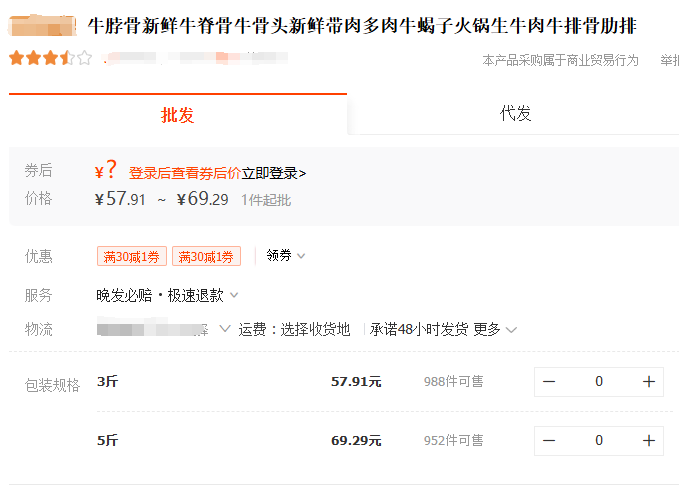Viewport: 679px width, 485px height.
Task: Select shipping destination via 选择收货地
Action: point(316,329)
